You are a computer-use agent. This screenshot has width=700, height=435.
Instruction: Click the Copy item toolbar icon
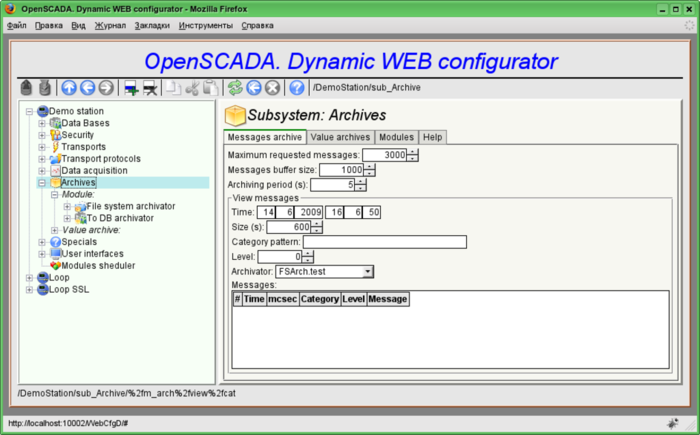(x=173, y=88)
